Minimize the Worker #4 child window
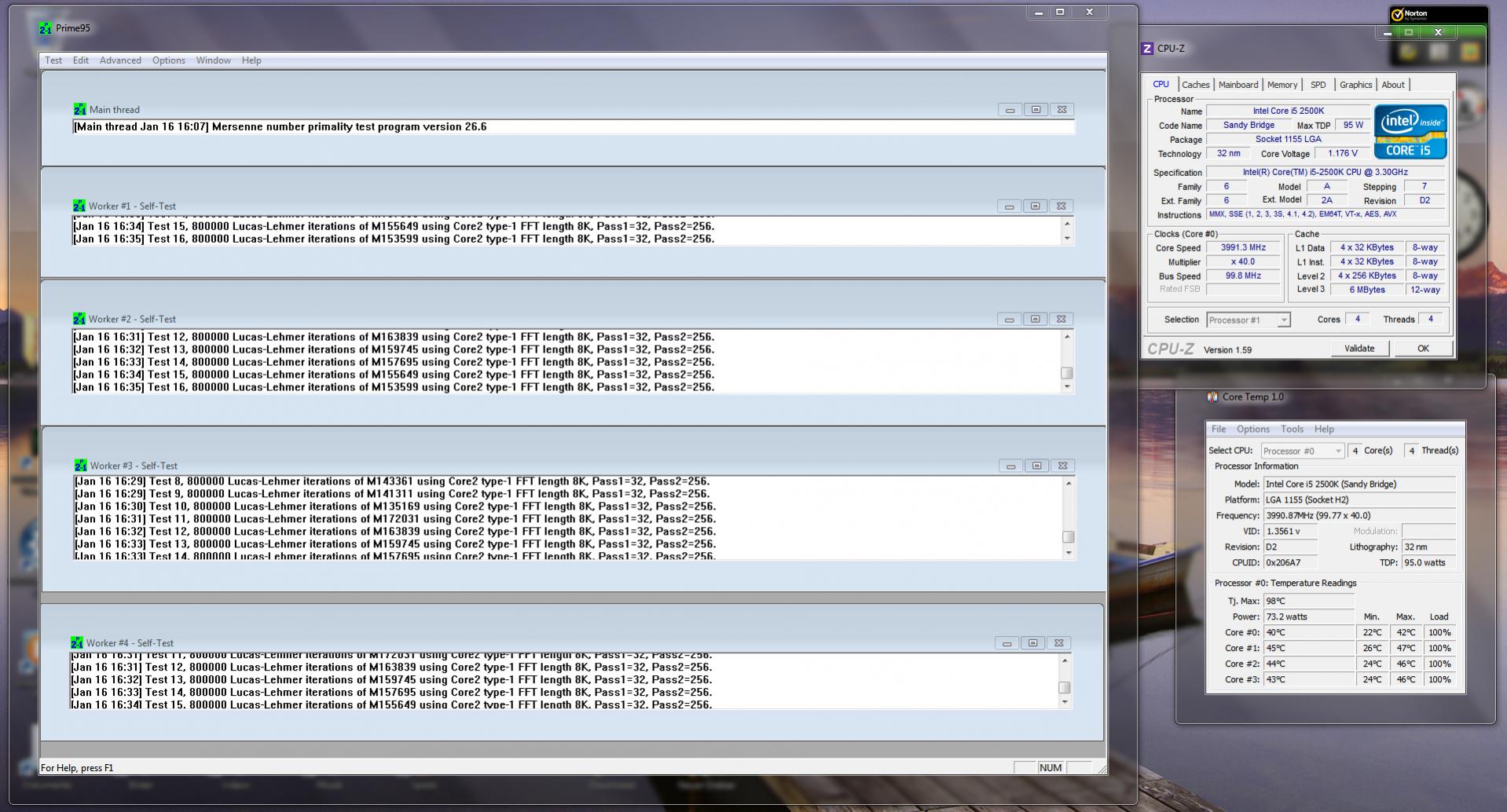This screenshot has height=812, width=1507. pyautogui.click(x=1006, y=643)
